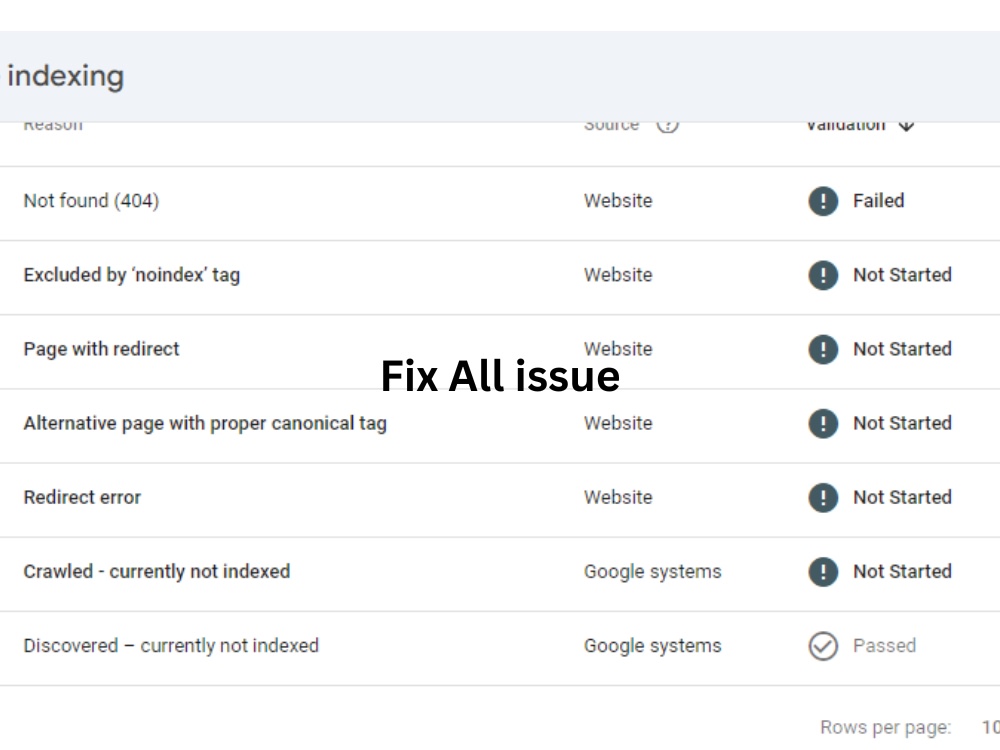Open the Rows per page selector

click(990, 727)
